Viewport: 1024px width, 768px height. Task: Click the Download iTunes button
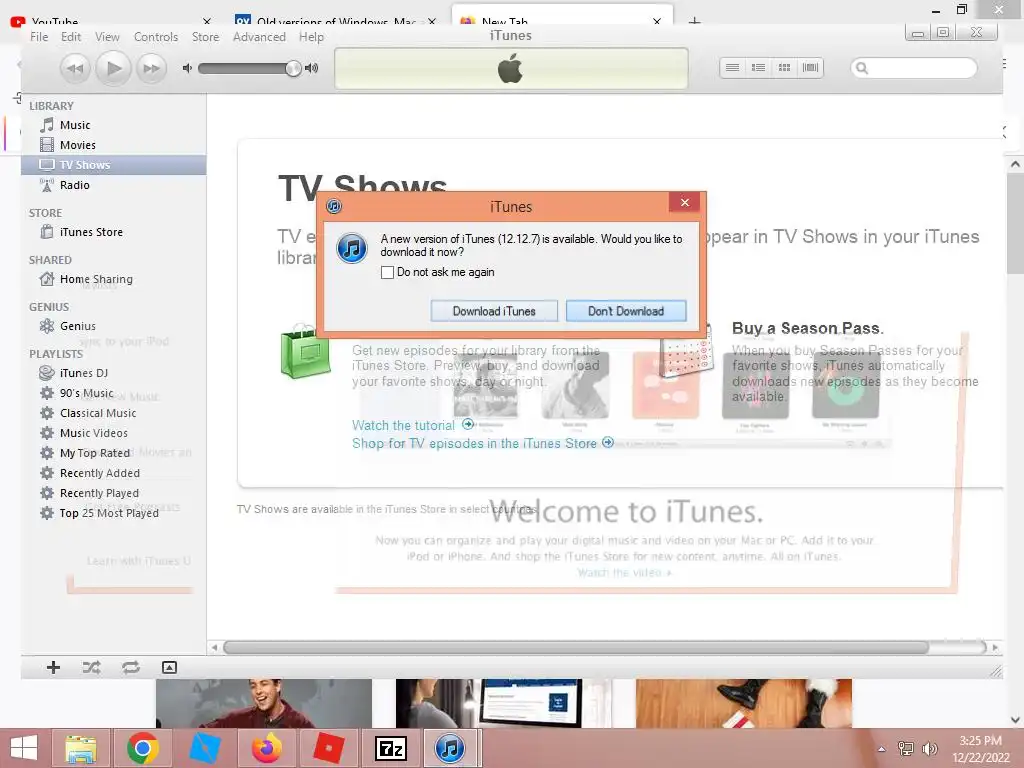pos(494,311)
